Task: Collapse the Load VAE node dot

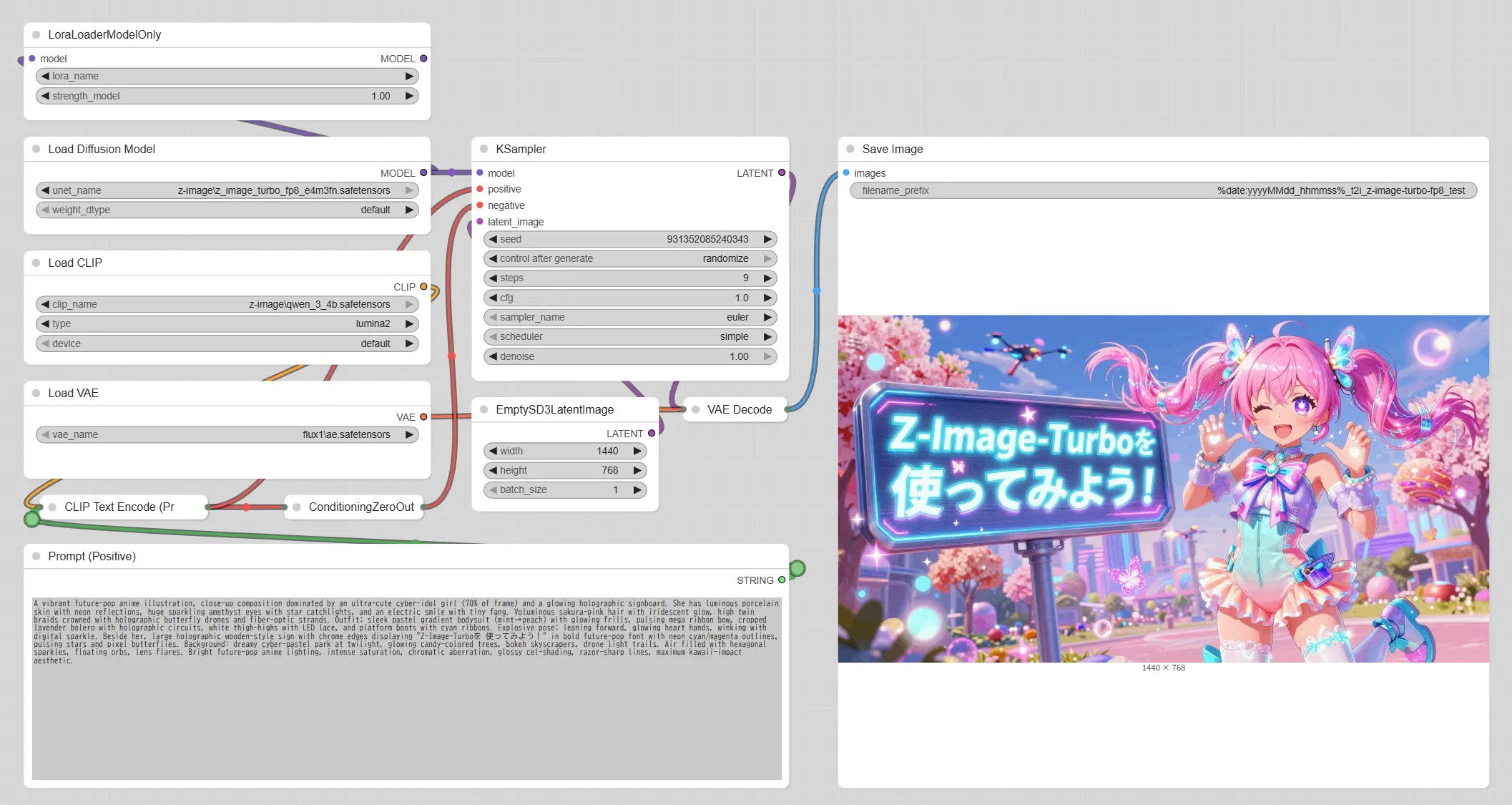Action: click(36, 393)
